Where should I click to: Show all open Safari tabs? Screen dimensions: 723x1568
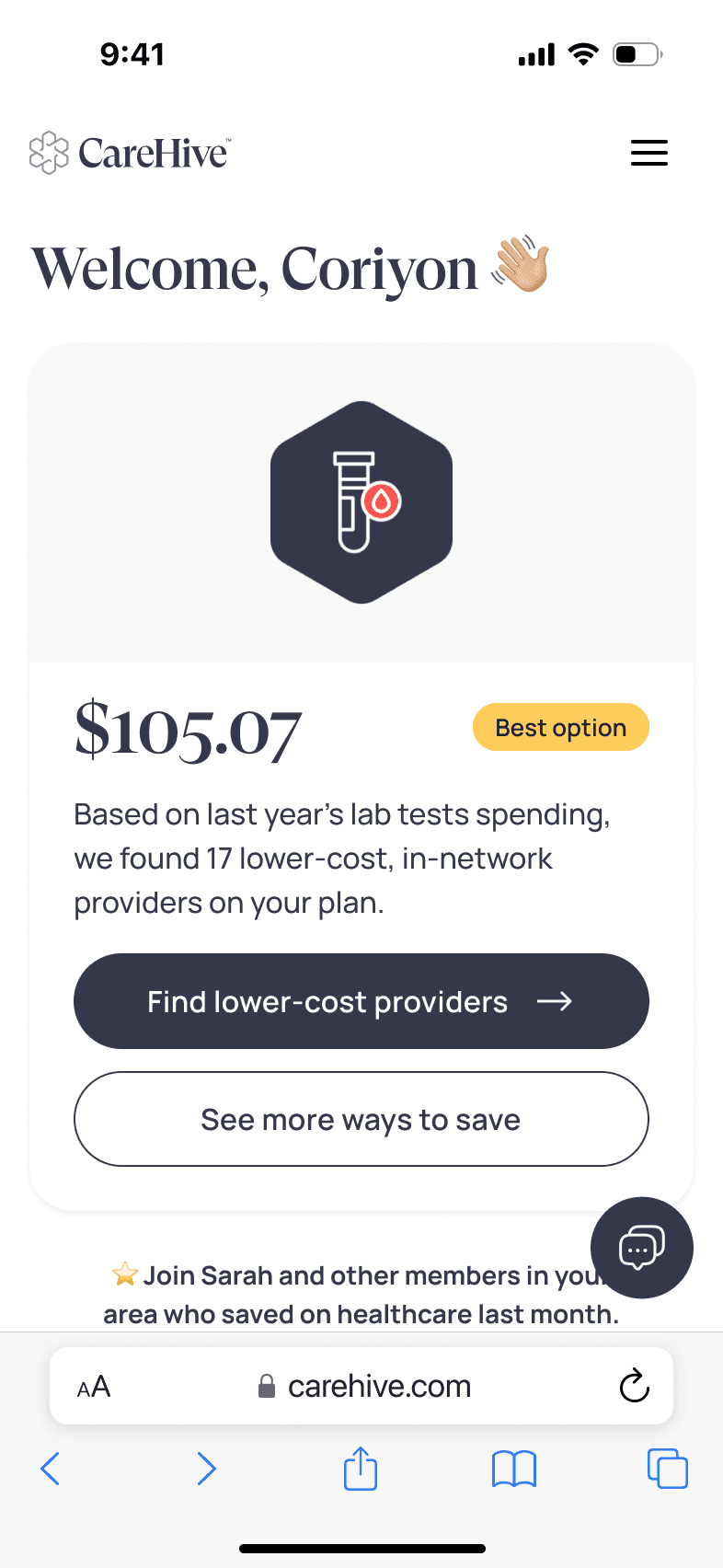pyautogui.click(x=667, y=1469)
